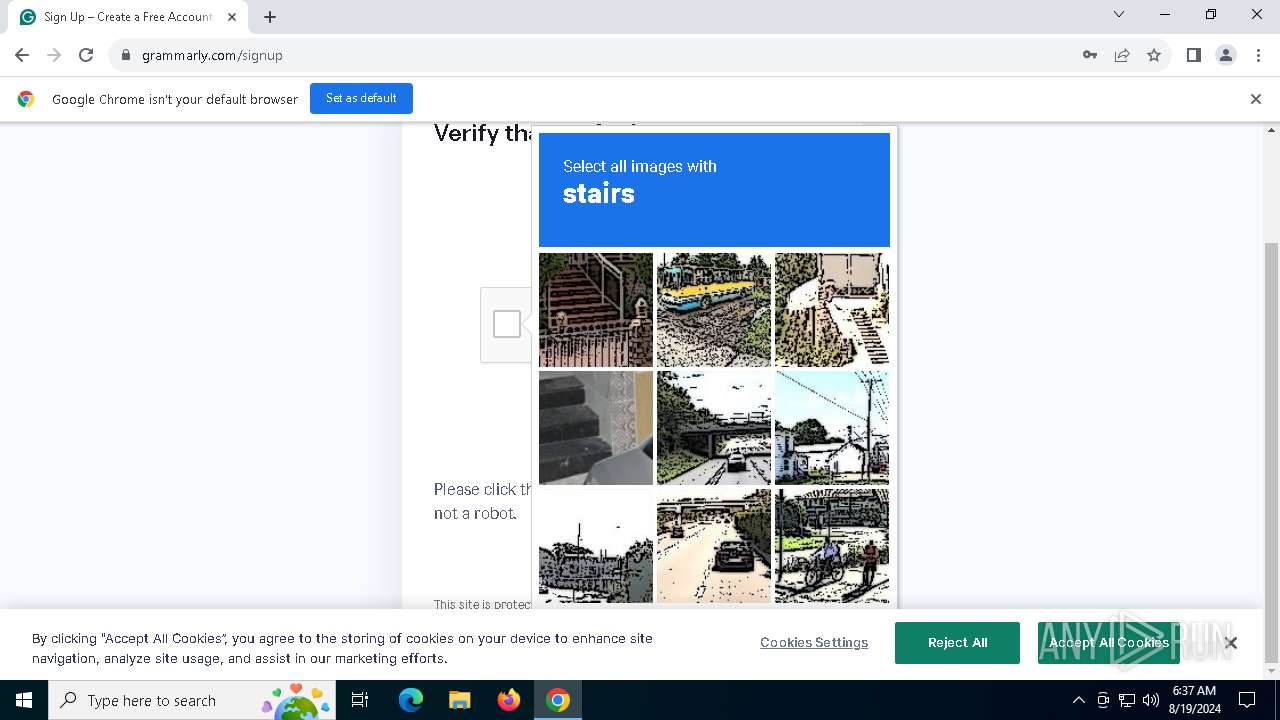Open volume tray icon
1280x720 pixels.
point(1150,700)
